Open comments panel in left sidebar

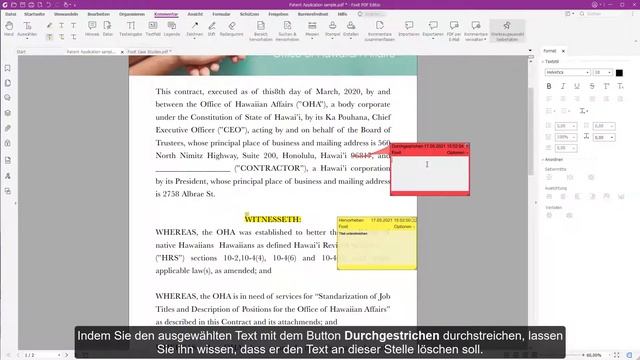[8, 98]
